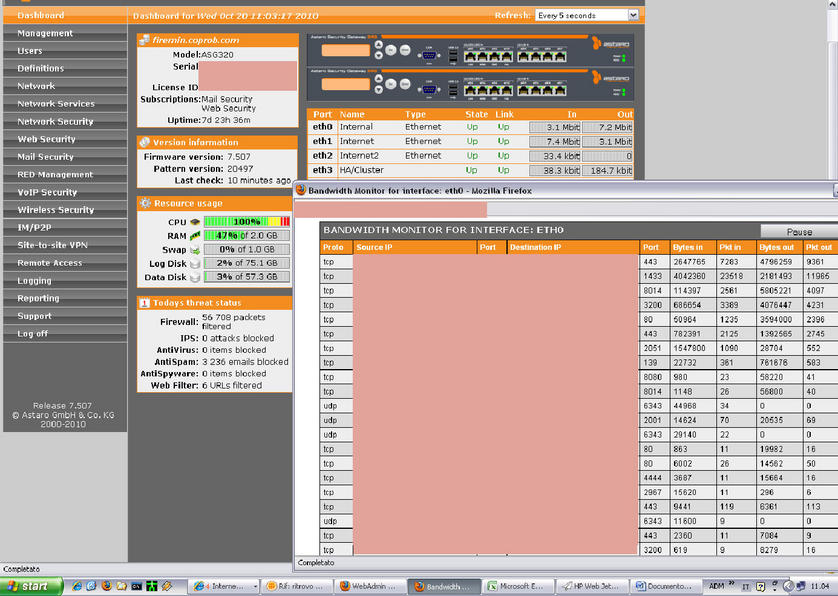Open the Users menu section

pos(65,51)
